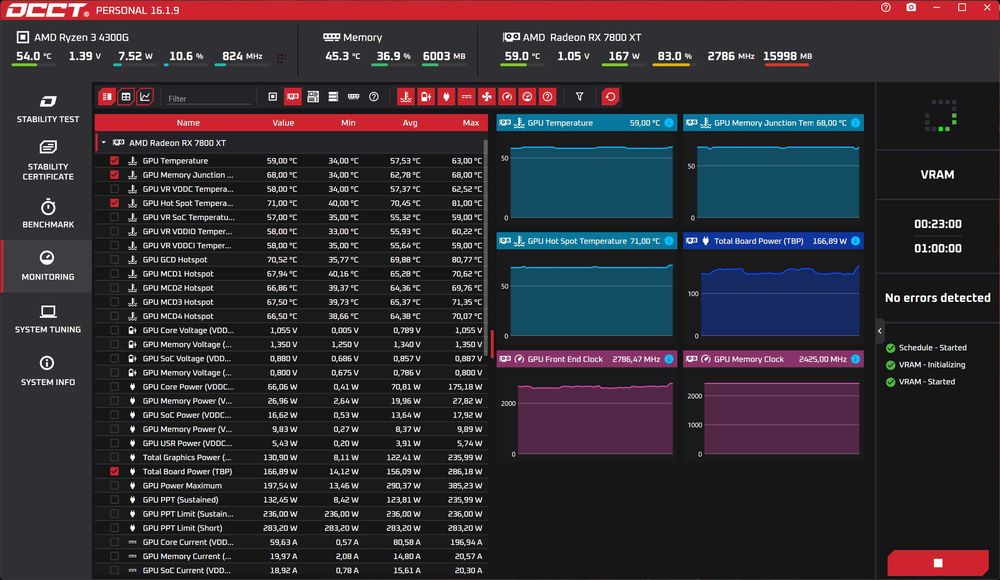
Task: Open the System Info section
Action: click(x=48, y=371)
